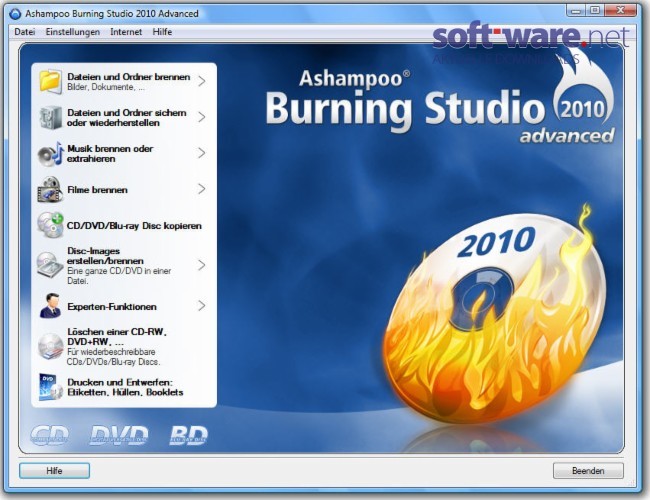Click Dateien und Ordner sichern label
This screenshot has width=650, height=500.
126,118
